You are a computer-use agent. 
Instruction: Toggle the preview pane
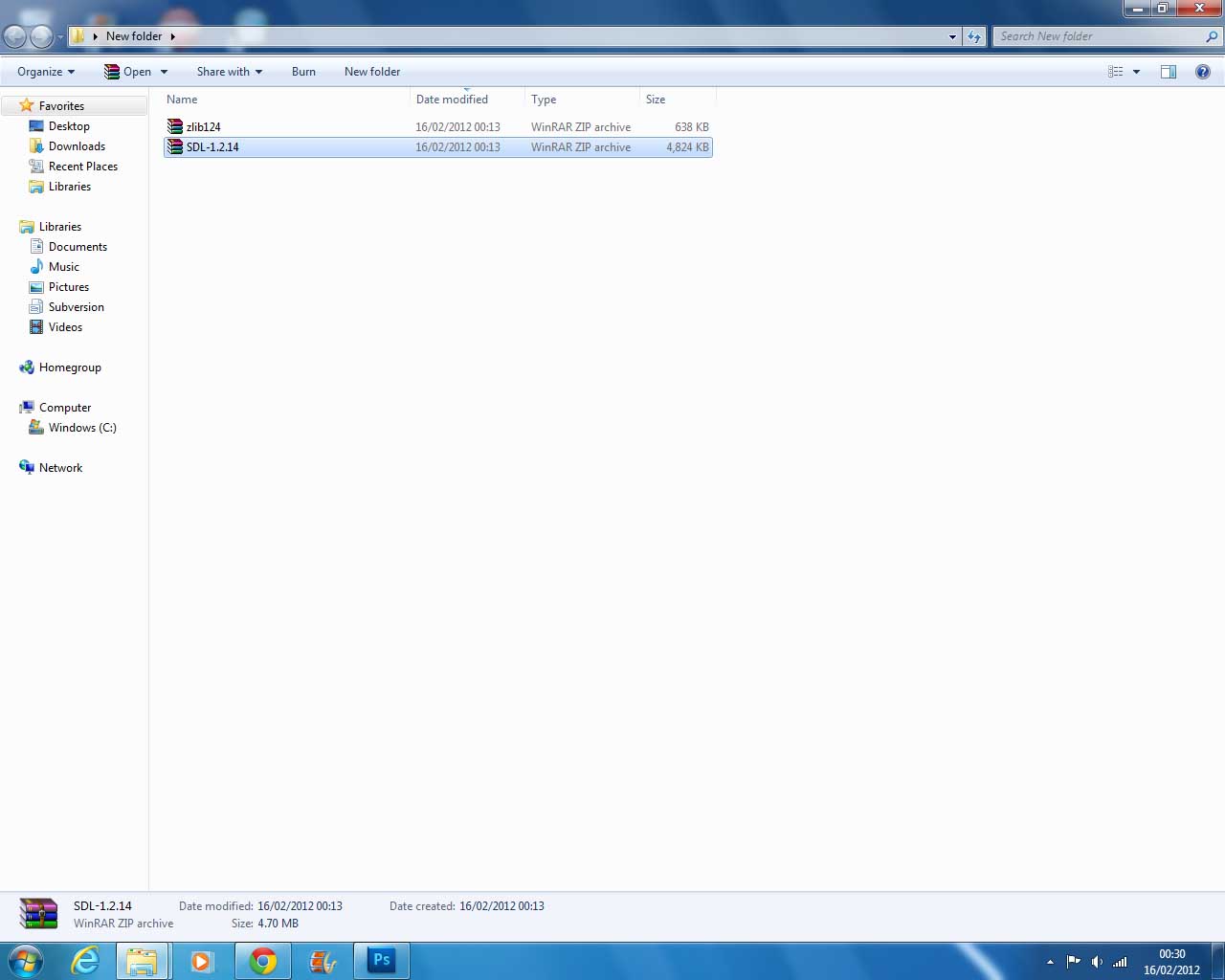[1169, 72]
